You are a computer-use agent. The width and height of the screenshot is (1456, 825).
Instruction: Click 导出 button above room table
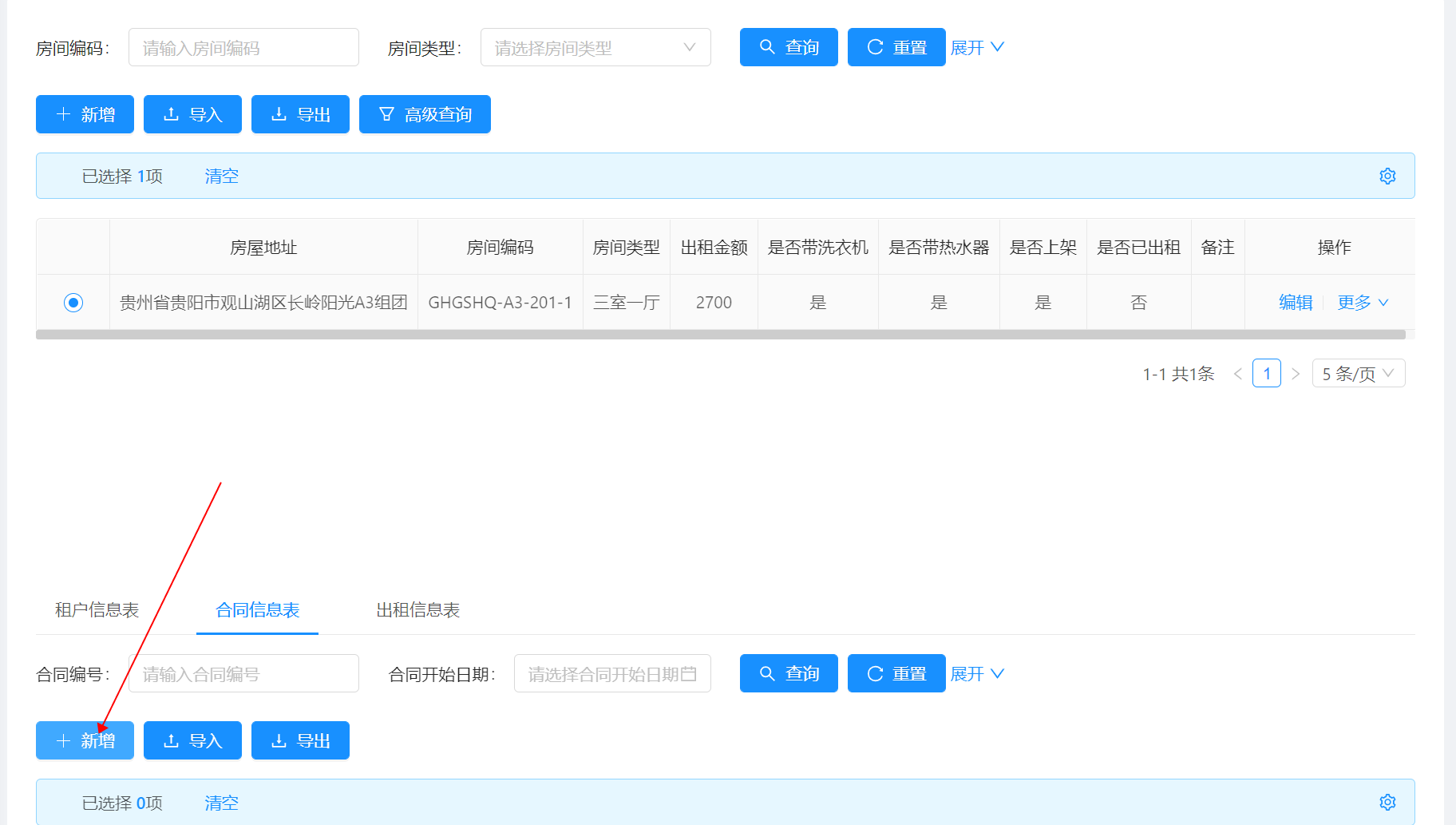point(300,114)
